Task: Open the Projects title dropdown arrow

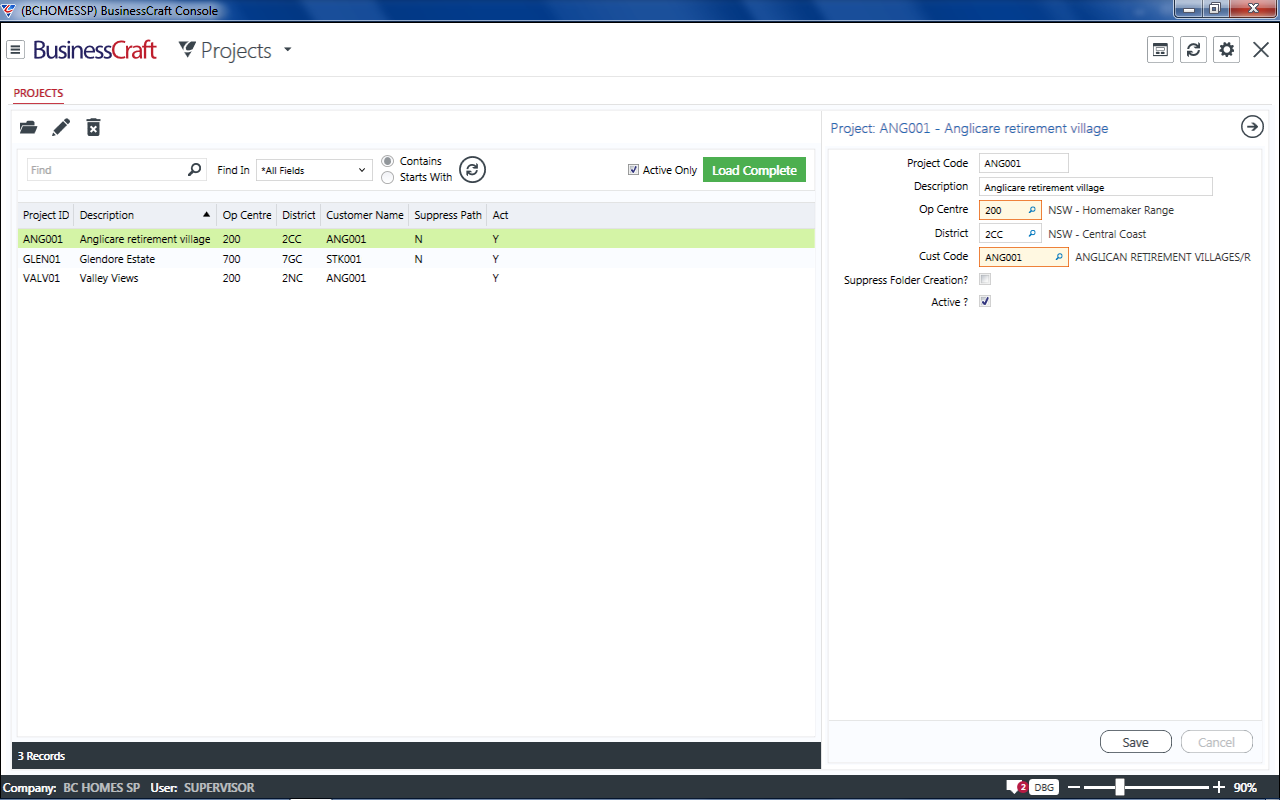Action: (287, 50)
